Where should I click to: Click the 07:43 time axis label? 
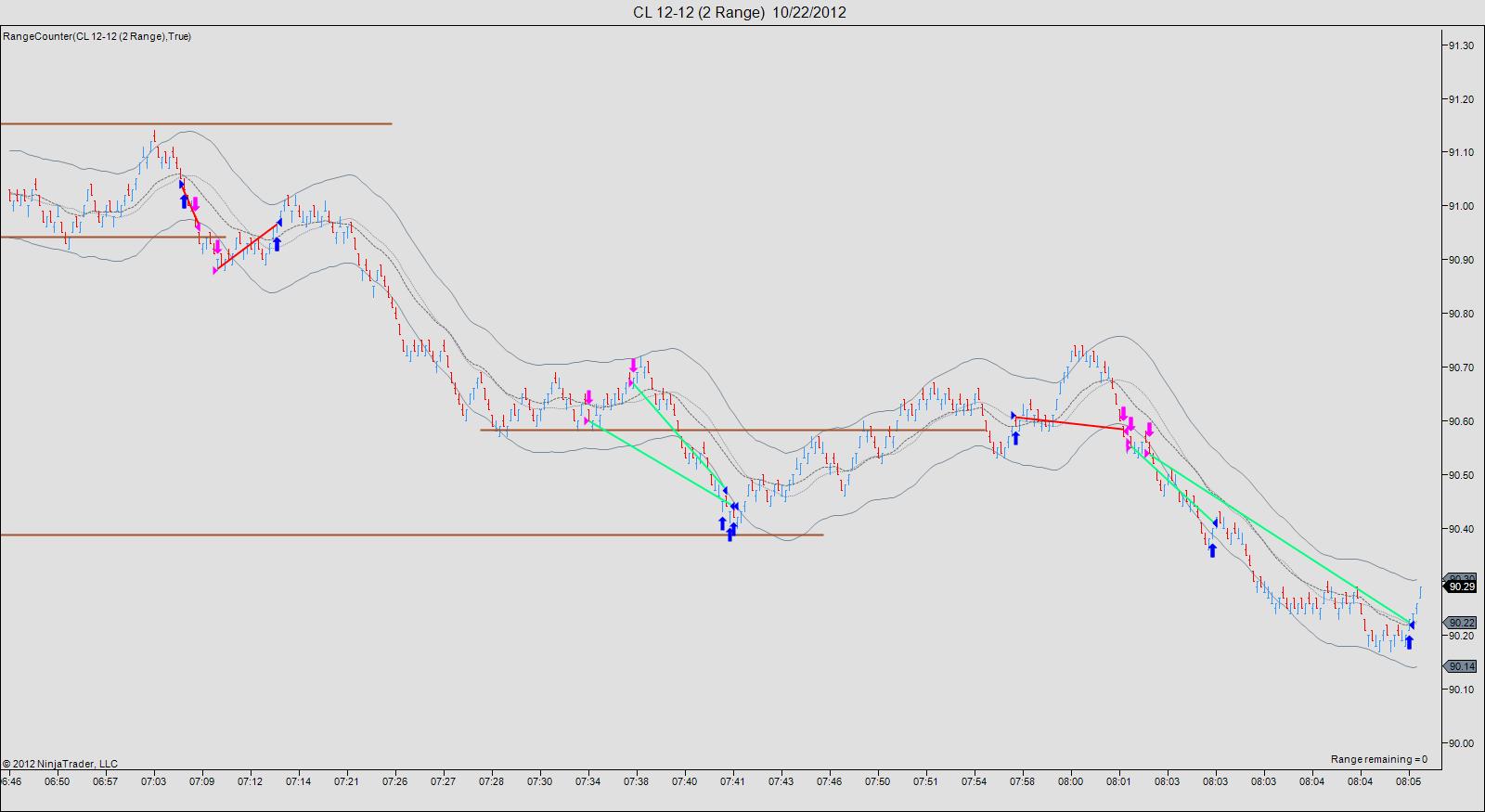click(781, 782)
